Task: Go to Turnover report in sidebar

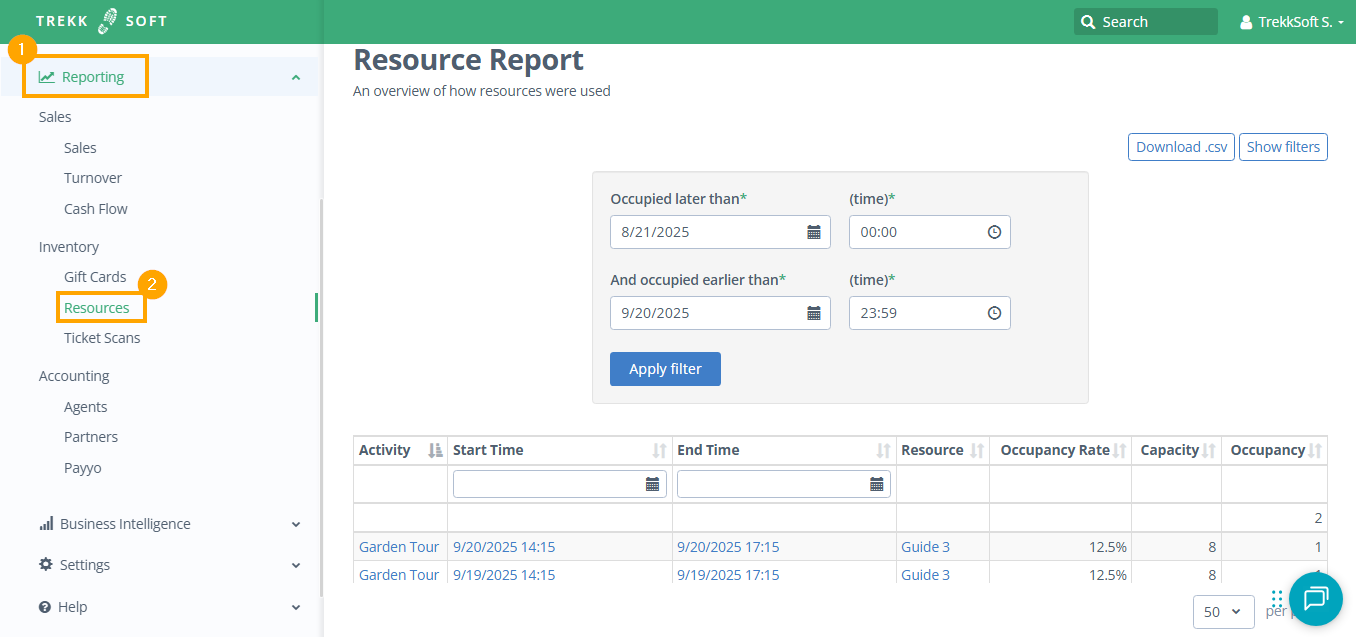Action: click(93, 178)
